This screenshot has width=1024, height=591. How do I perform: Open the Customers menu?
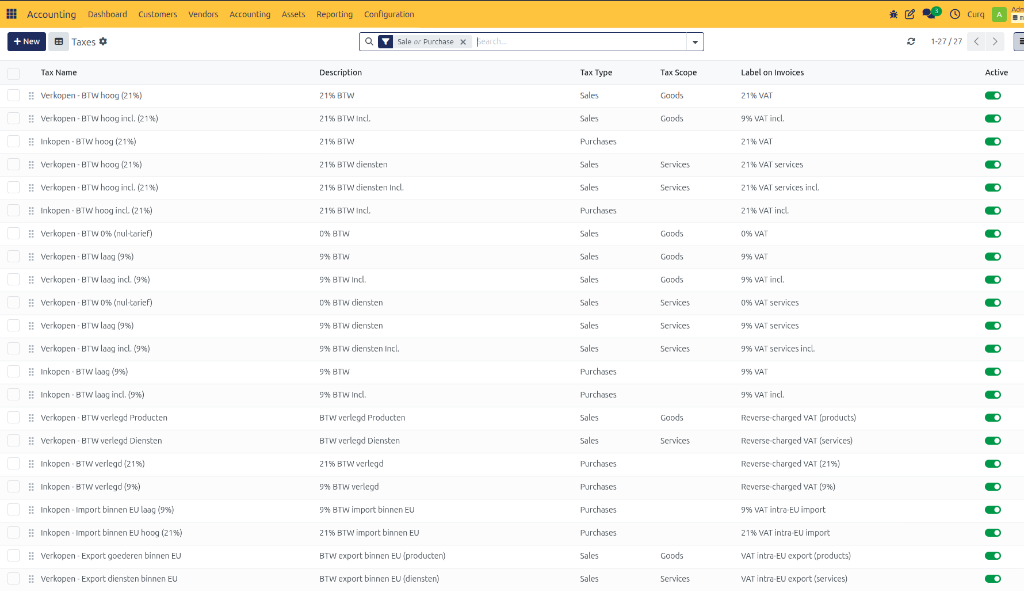(x=157, y=14)
